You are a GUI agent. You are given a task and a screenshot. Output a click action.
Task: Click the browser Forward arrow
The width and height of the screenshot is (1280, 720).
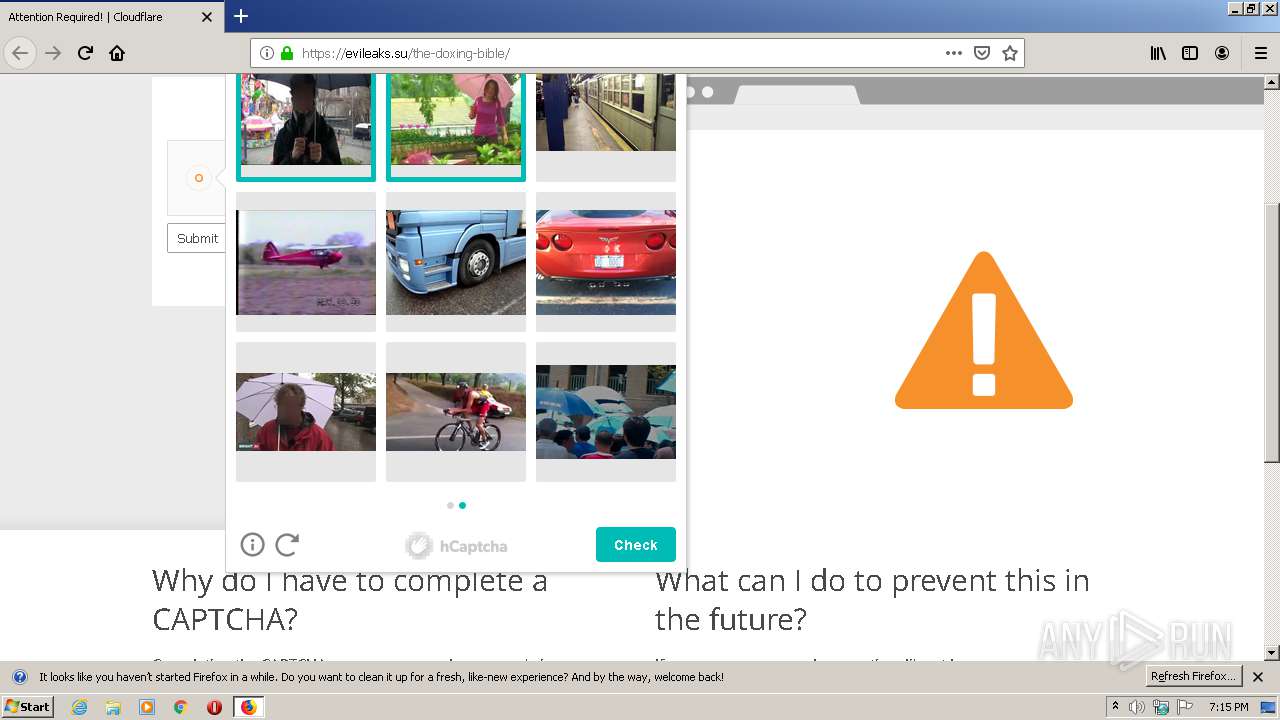click(x=53, y=53)
